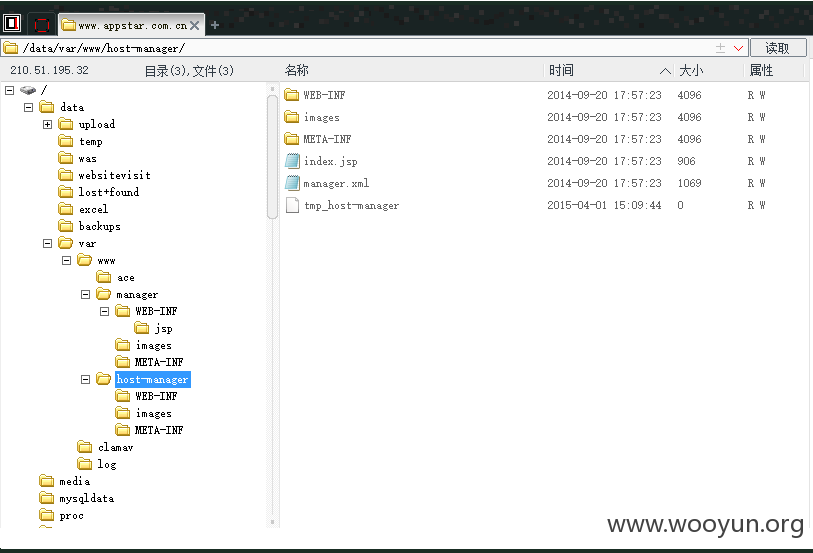Sort by 大小 column header
This screenshot has width=813, height=553.
(x=691, y=70)
